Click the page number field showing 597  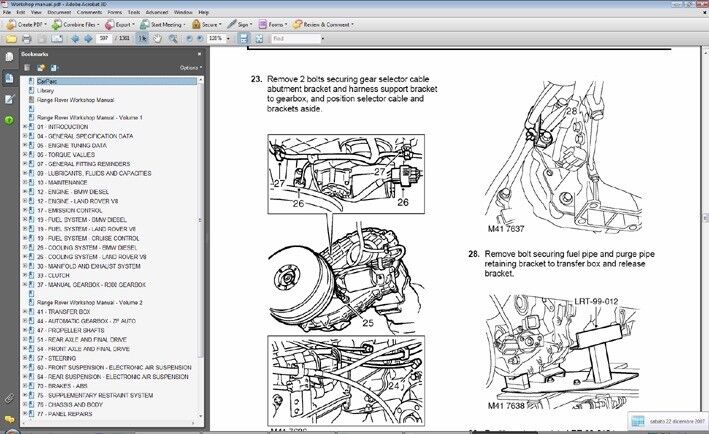104,38
